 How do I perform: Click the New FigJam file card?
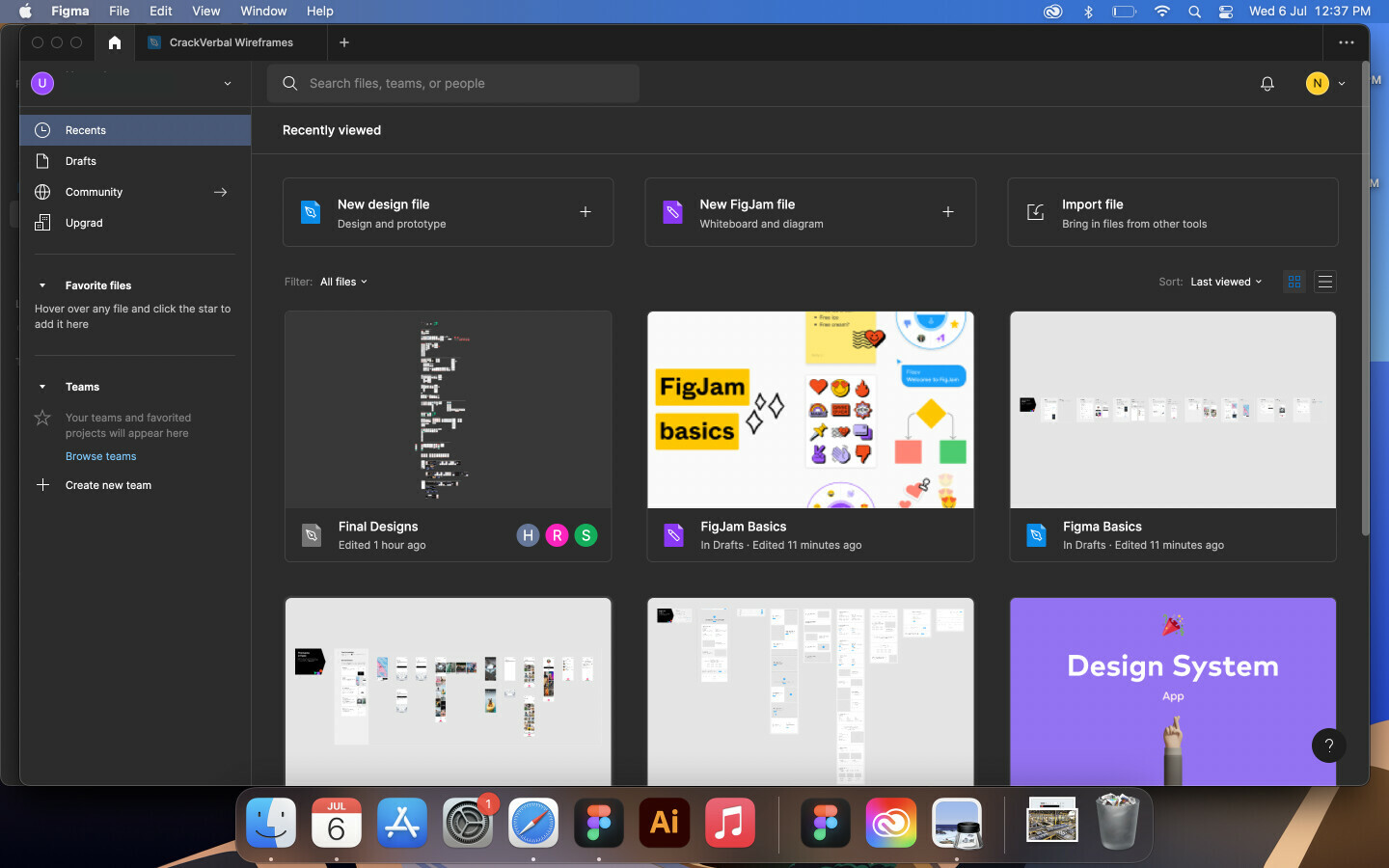810,212
